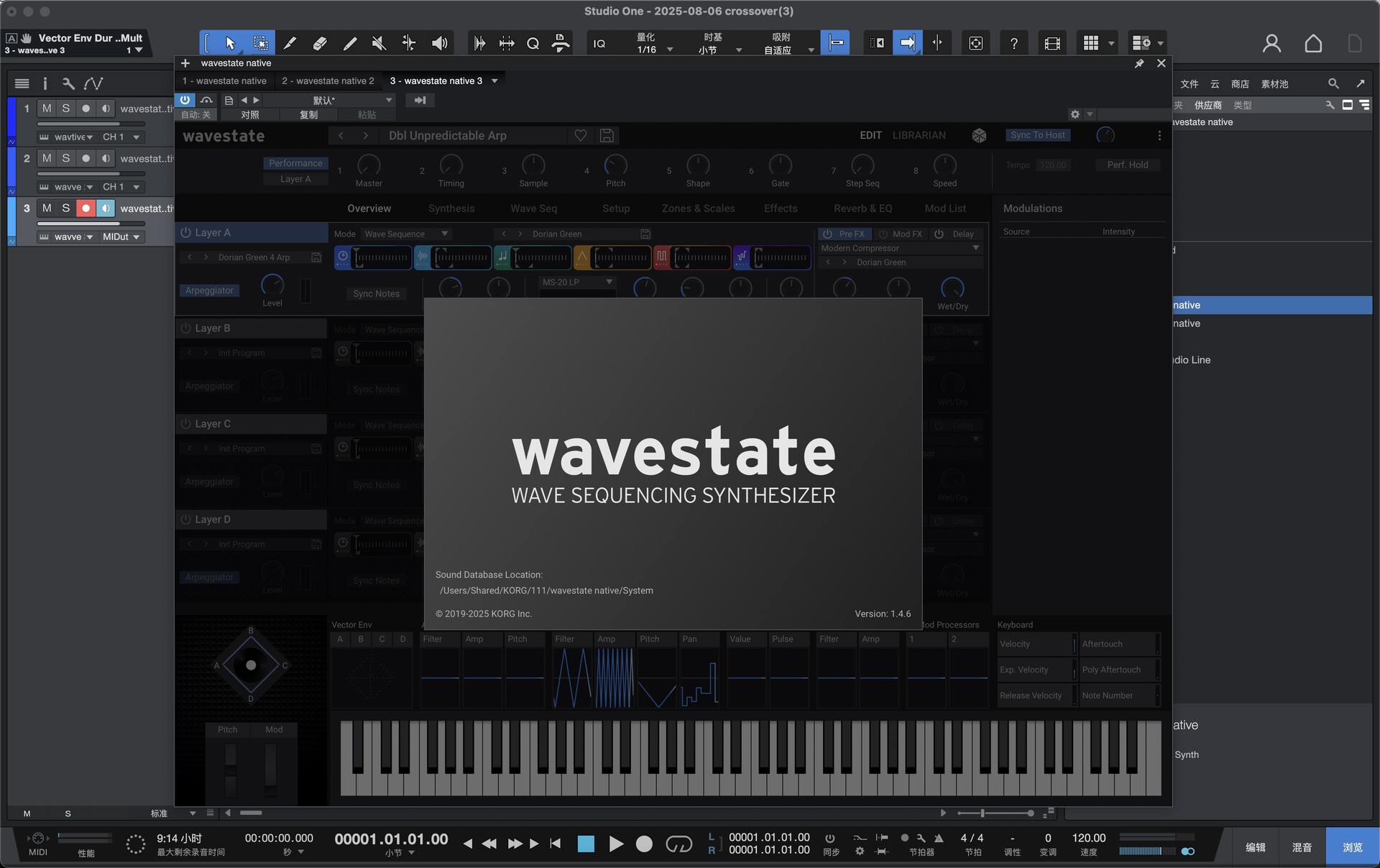Viewport: 1380px width, 868px height.
Task: Click the 对照 compare button
Action: 250,115
